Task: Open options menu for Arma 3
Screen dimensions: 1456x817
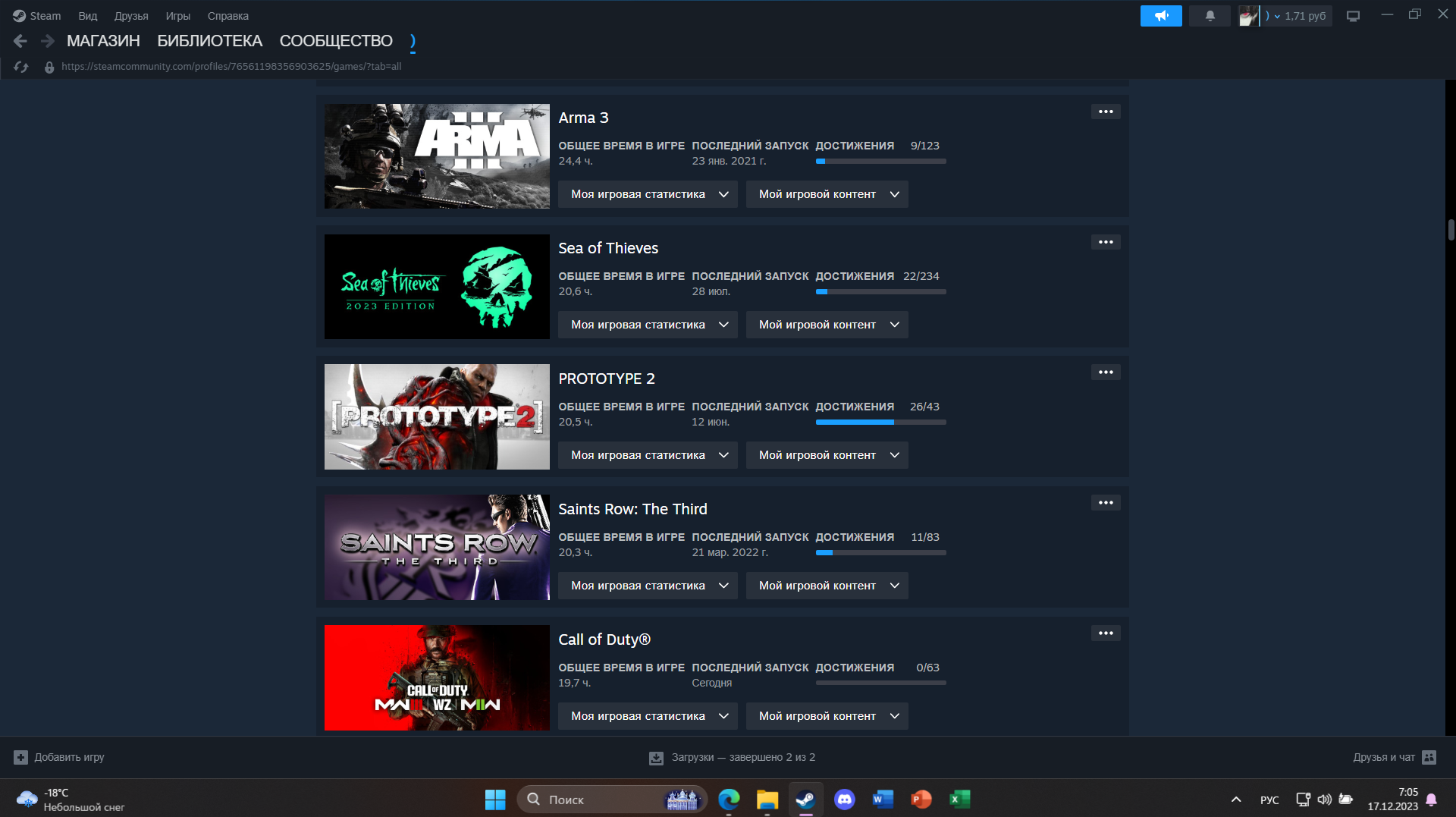Action: 1106,112
